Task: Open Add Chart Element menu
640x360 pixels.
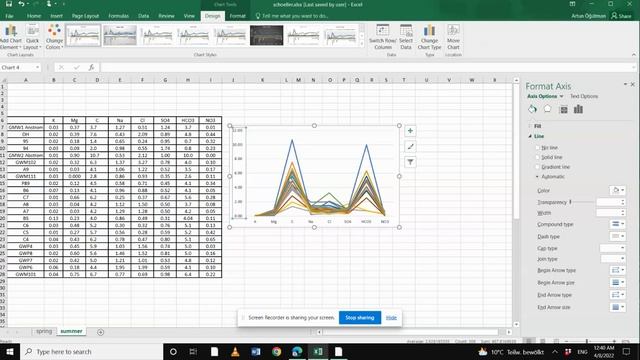Action: click(x=11, y=37)
